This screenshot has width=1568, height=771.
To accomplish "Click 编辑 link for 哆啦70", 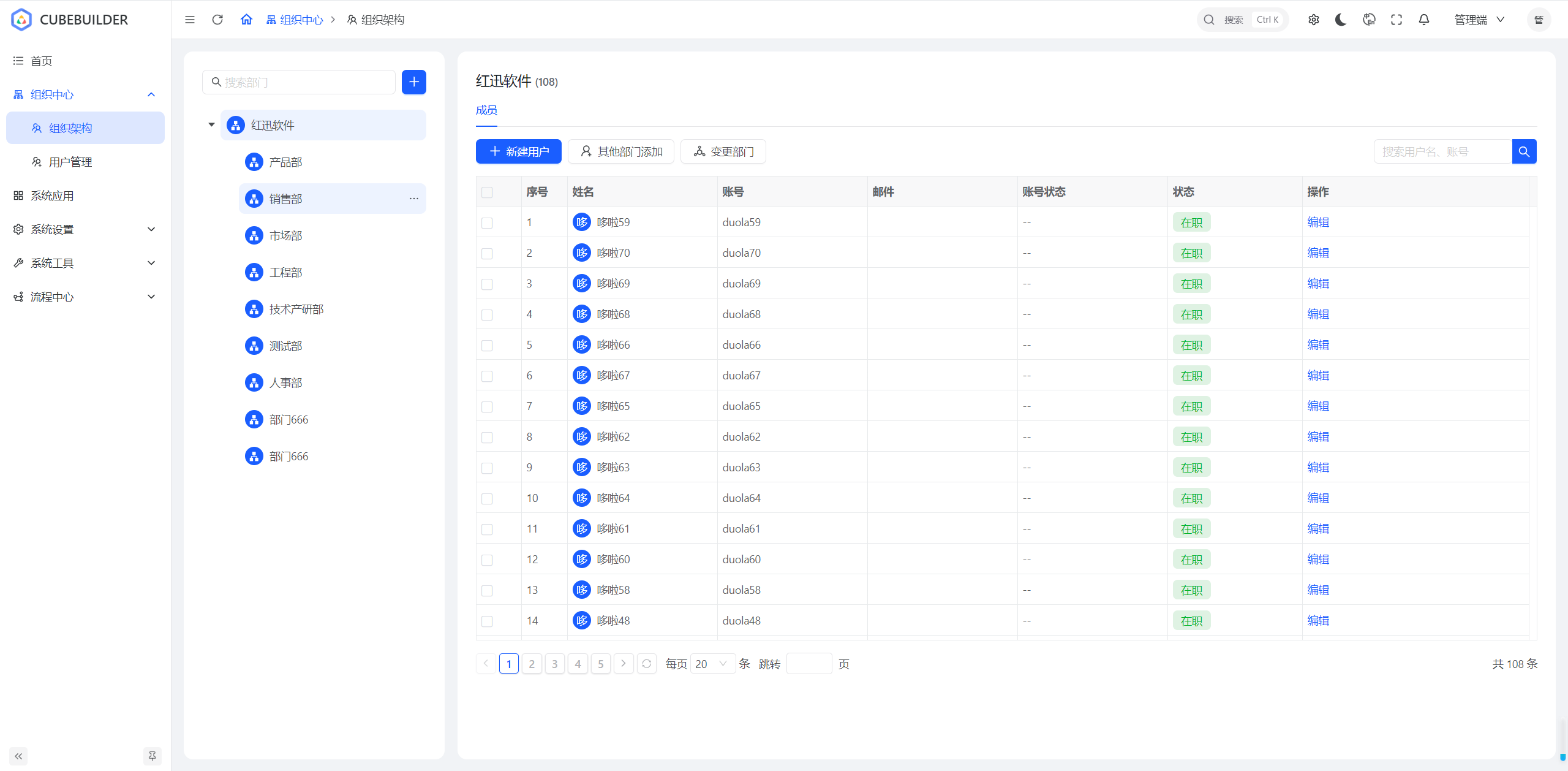I will (x=1317, y=253).
